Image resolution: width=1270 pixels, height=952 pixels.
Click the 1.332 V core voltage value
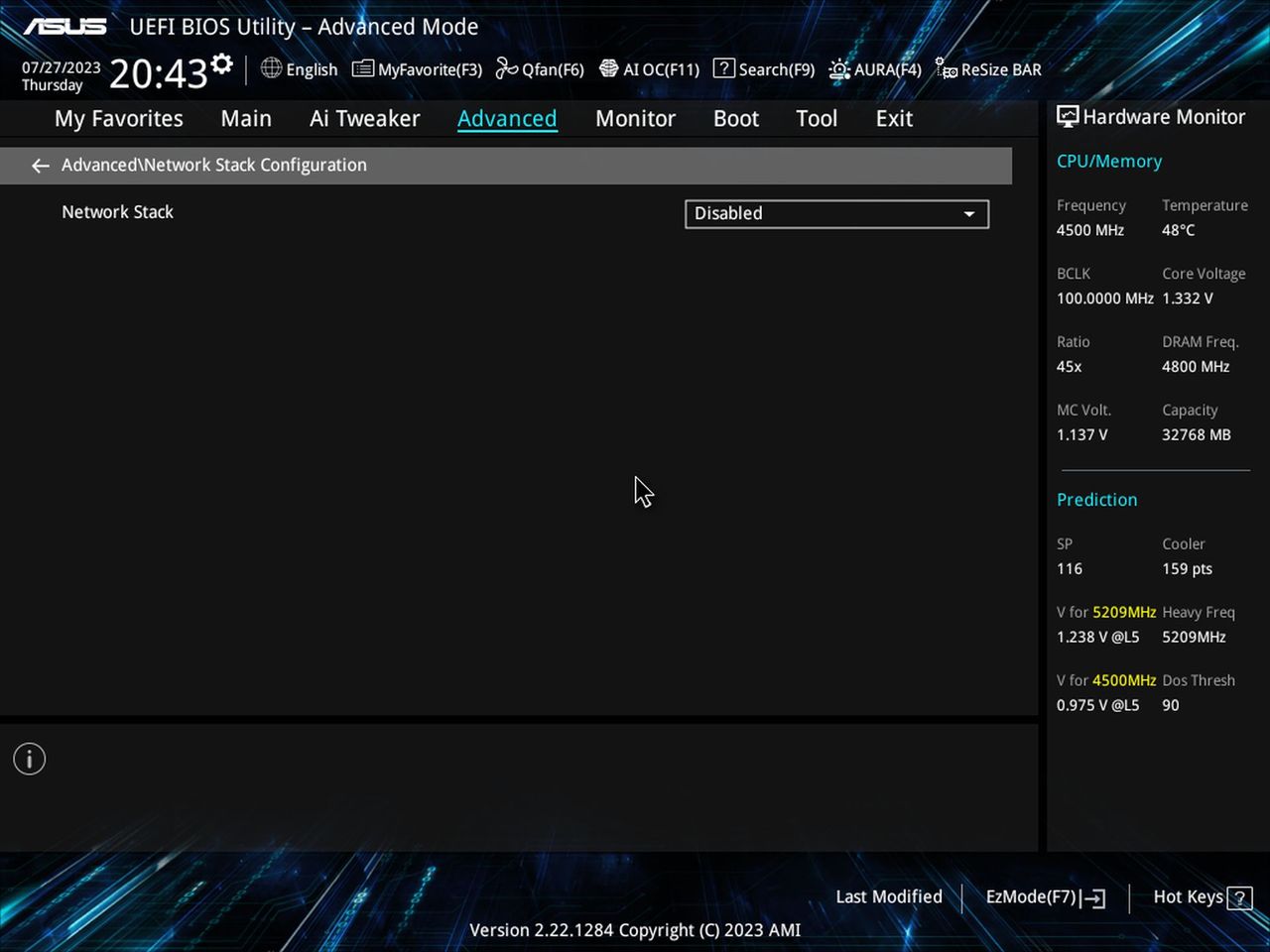click(1188, 298)
